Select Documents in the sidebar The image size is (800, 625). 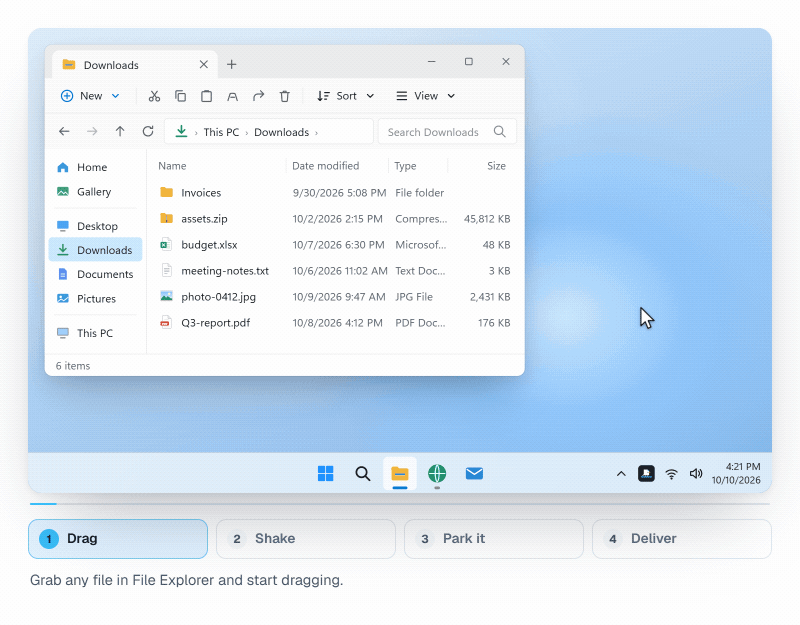(x=95, y=274)
